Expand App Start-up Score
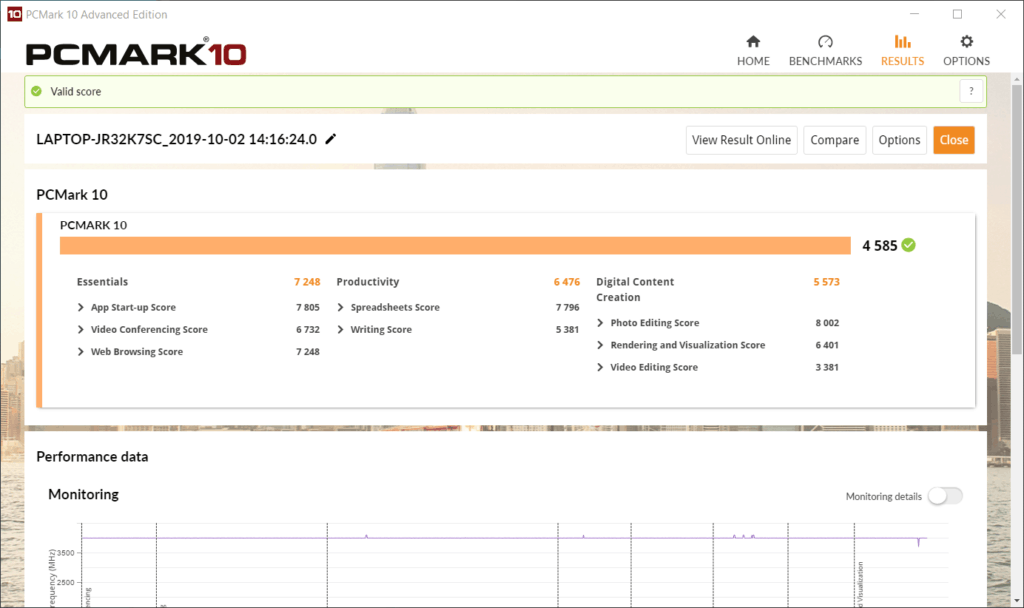 [x=81, y=308]
